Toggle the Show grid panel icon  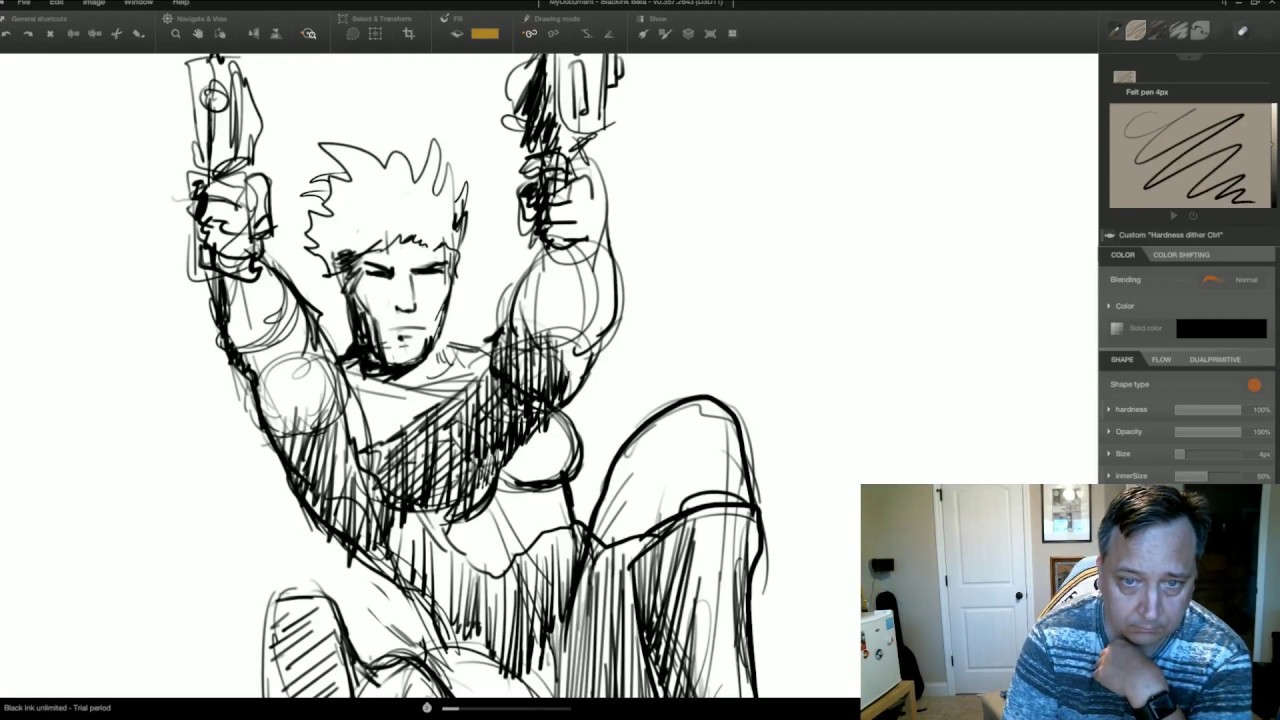click(x=732, y=34)
